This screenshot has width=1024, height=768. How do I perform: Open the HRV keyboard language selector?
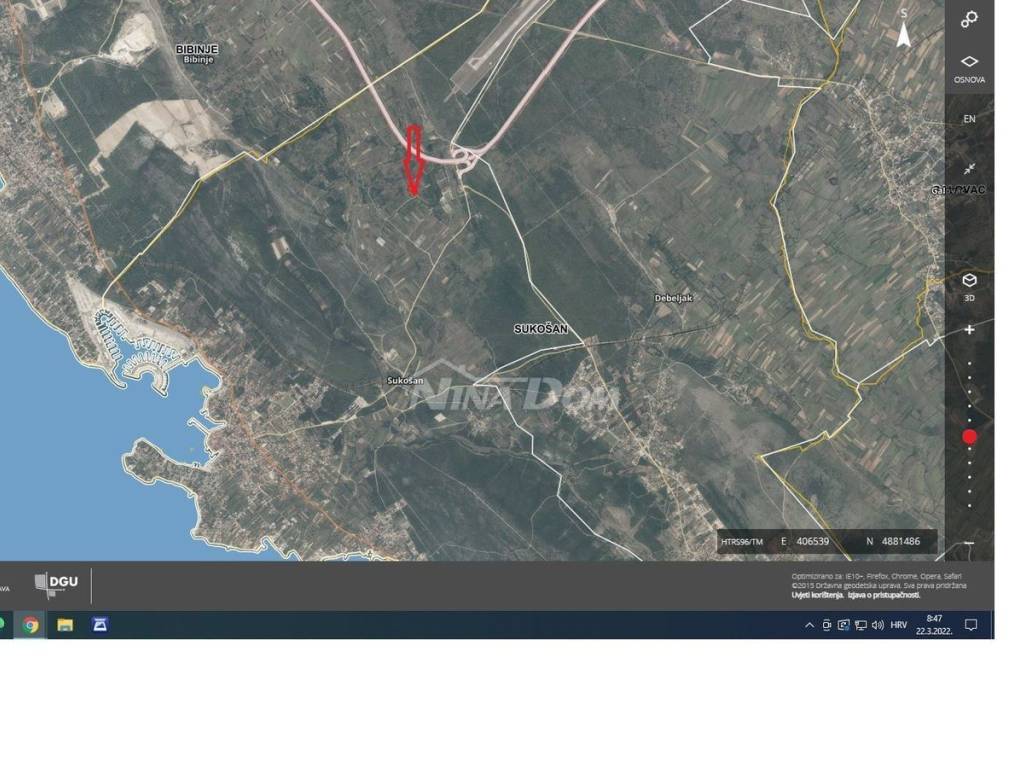click(x=898, y=625)
